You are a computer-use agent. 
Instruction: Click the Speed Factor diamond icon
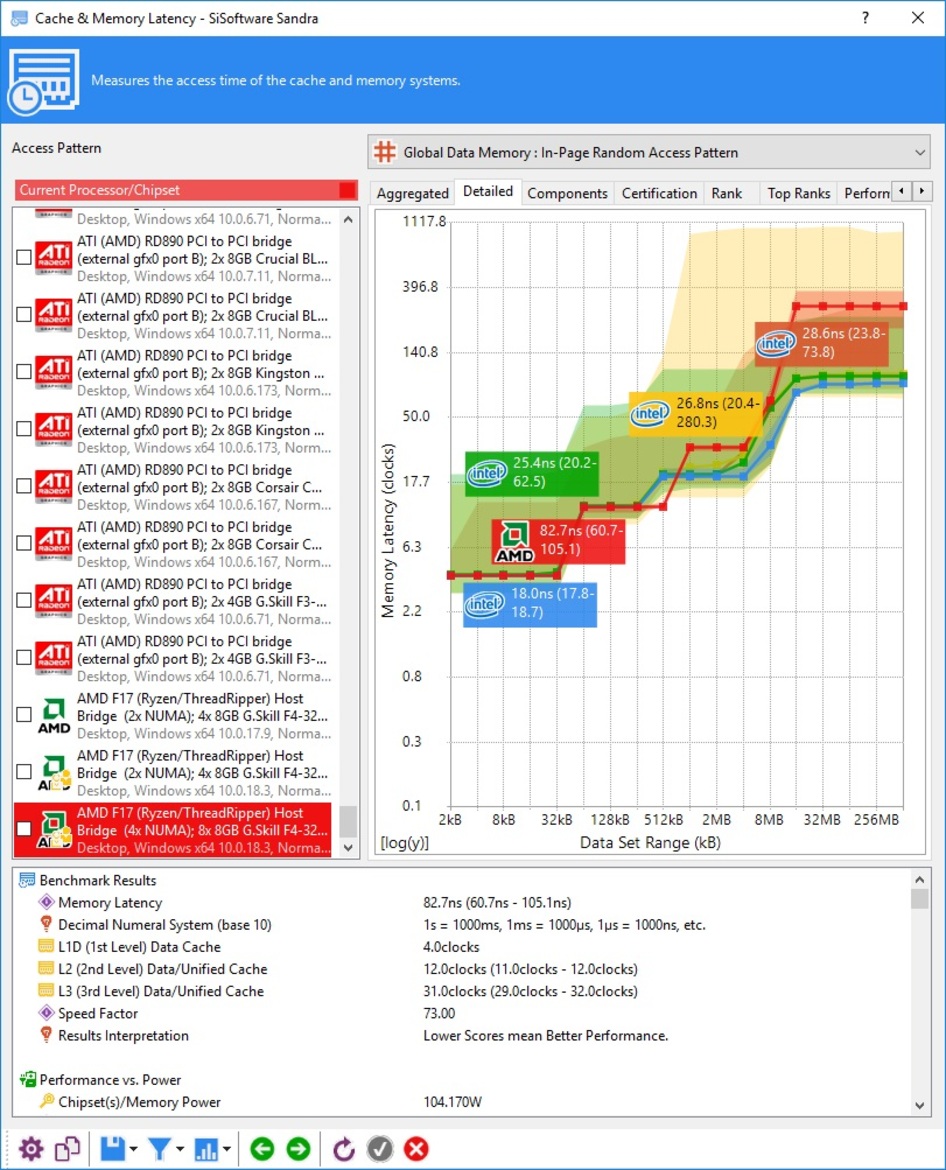[46, 1013]
